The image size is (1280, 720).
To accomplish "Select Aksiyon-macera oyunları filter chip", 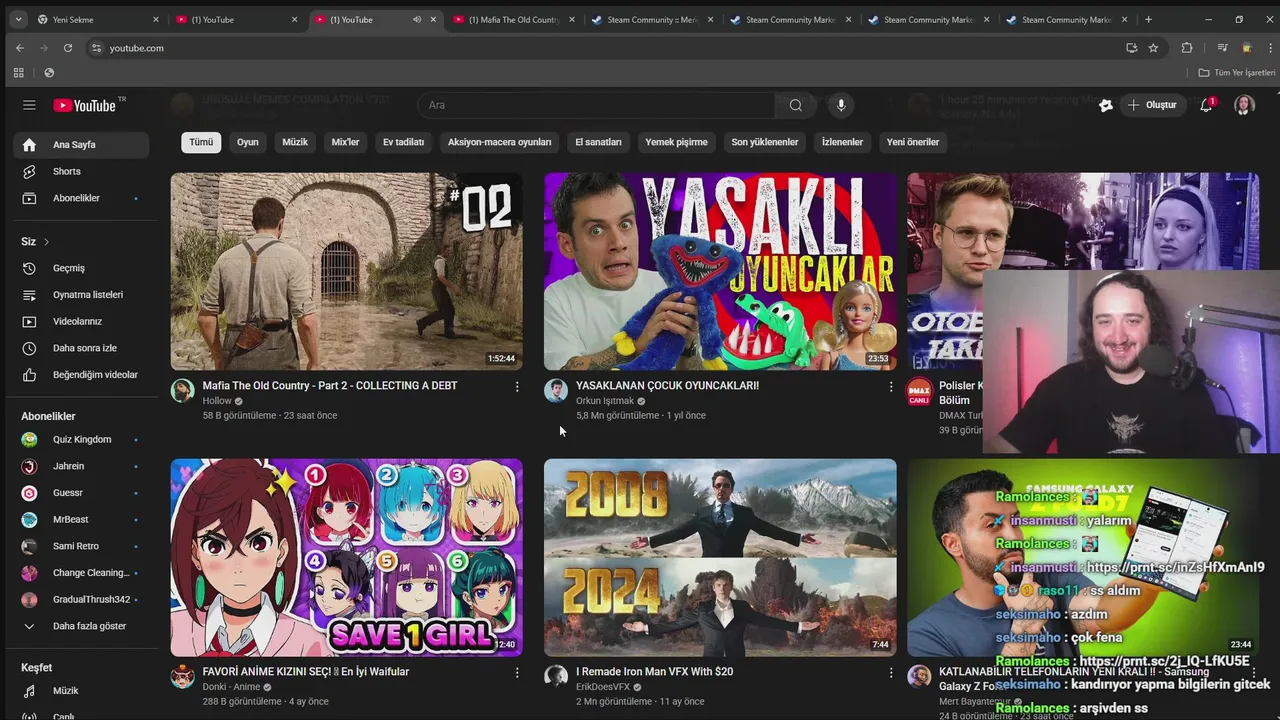I will tap(499, 142).
